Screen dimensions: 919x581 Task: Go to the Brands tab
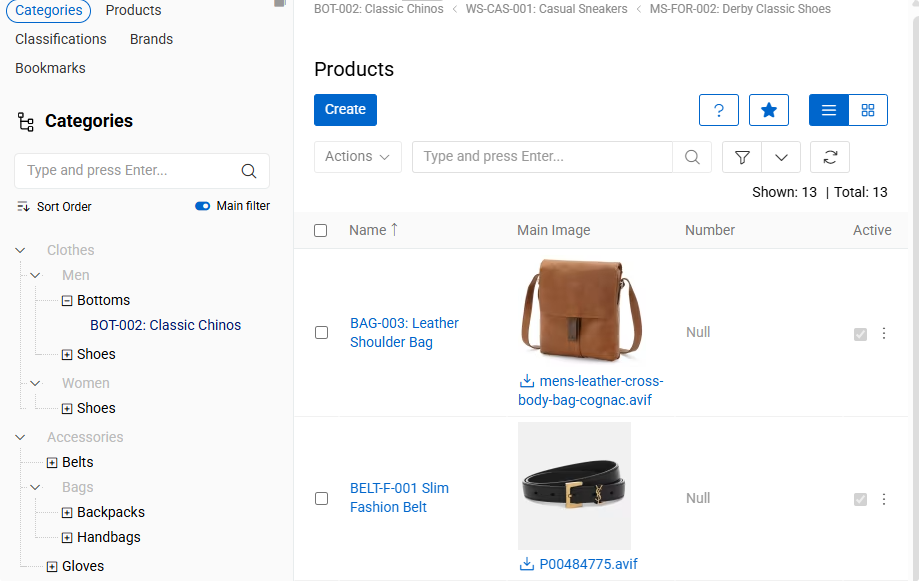click(x=151, y=39)
